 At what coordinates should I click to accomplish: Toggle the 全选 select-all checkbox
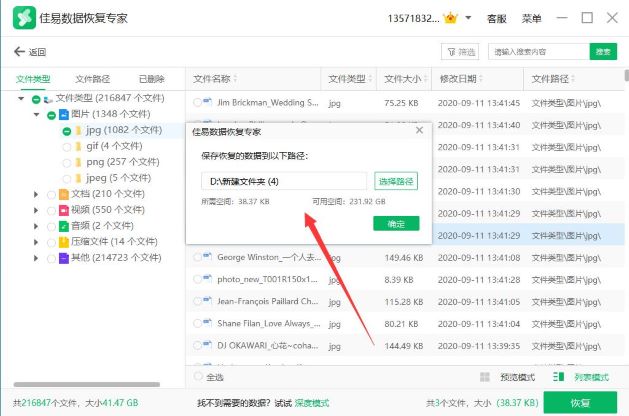pos(198,376)
